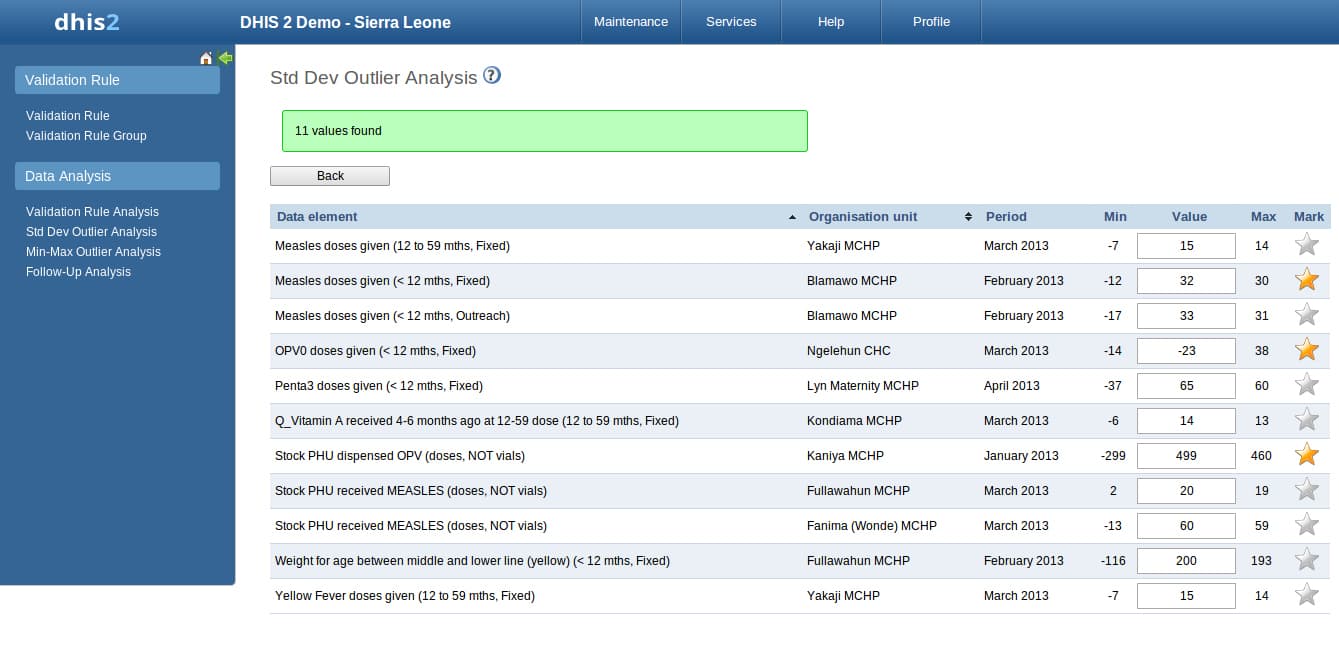This screenshot has height=664, width=1339.
Task: Open the help icon beside page title
Action: point(492,76)
